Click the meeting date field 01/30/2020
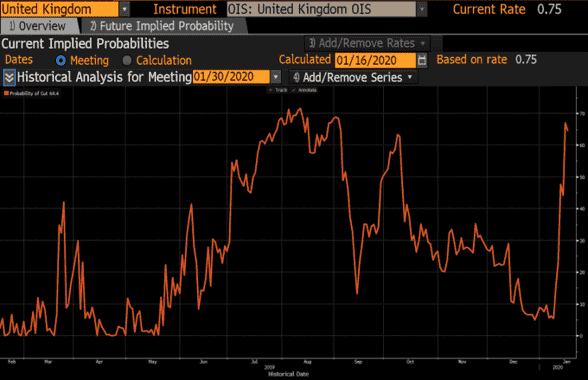 point(231,77)
